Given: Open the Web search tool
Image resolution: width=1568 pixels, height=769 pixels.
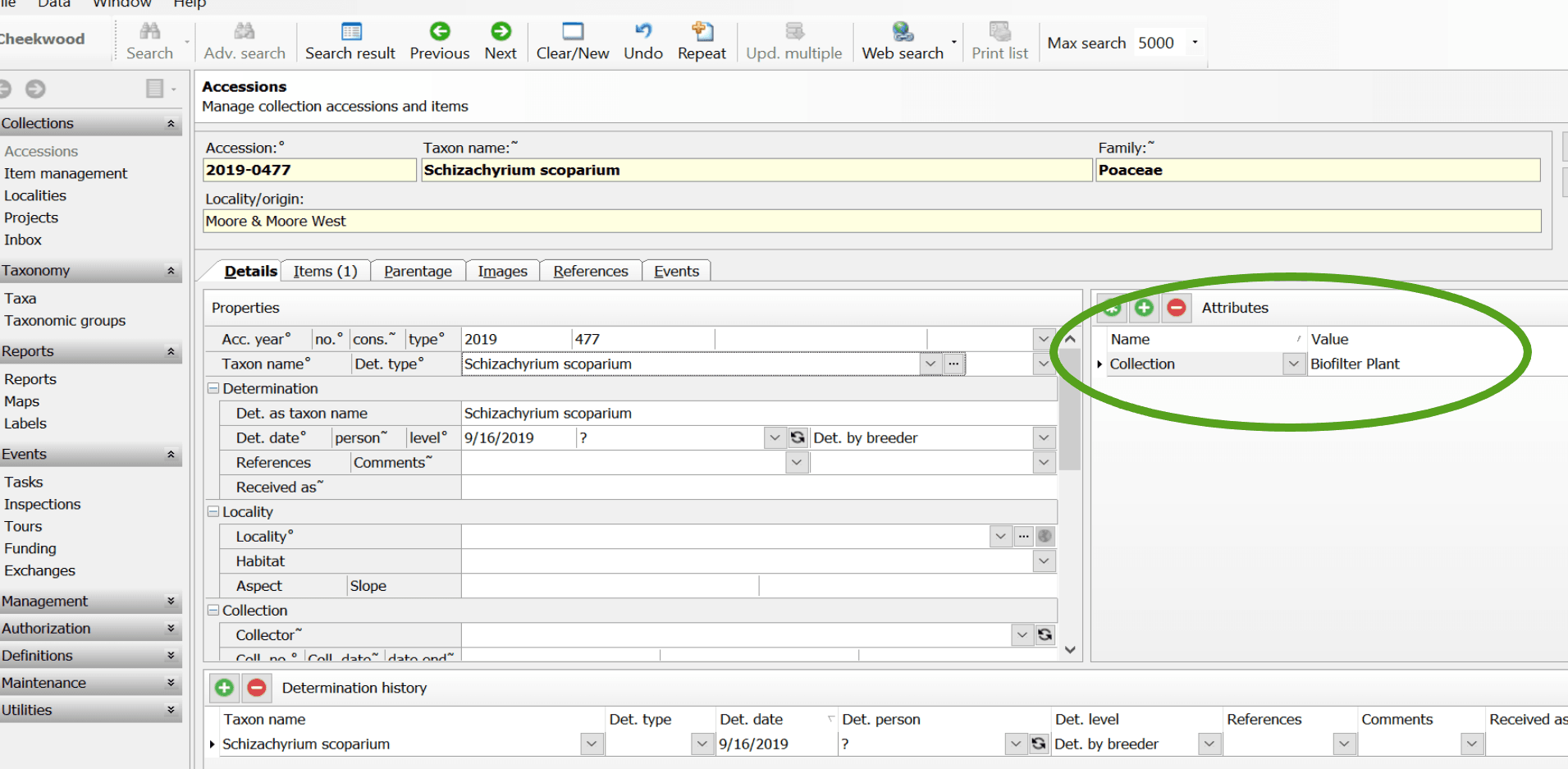Looking at the screenshot, I should pos(903,41).
